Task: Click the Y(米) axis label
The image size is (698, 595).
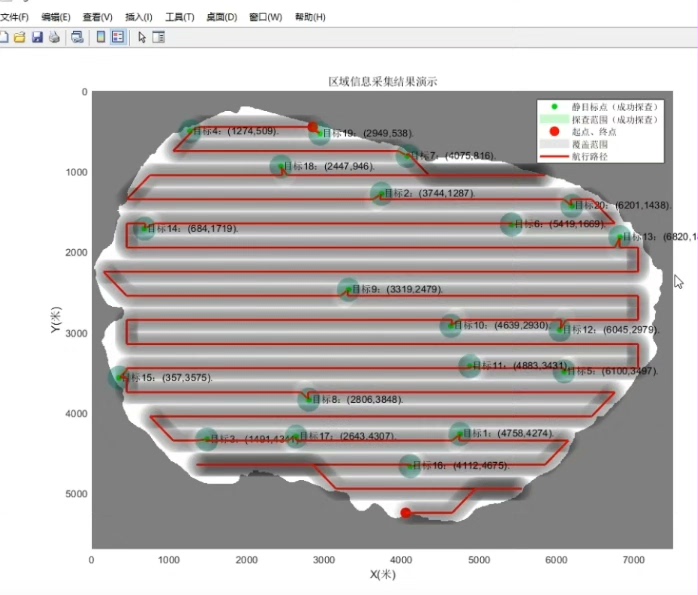Action: click(55, 320)
